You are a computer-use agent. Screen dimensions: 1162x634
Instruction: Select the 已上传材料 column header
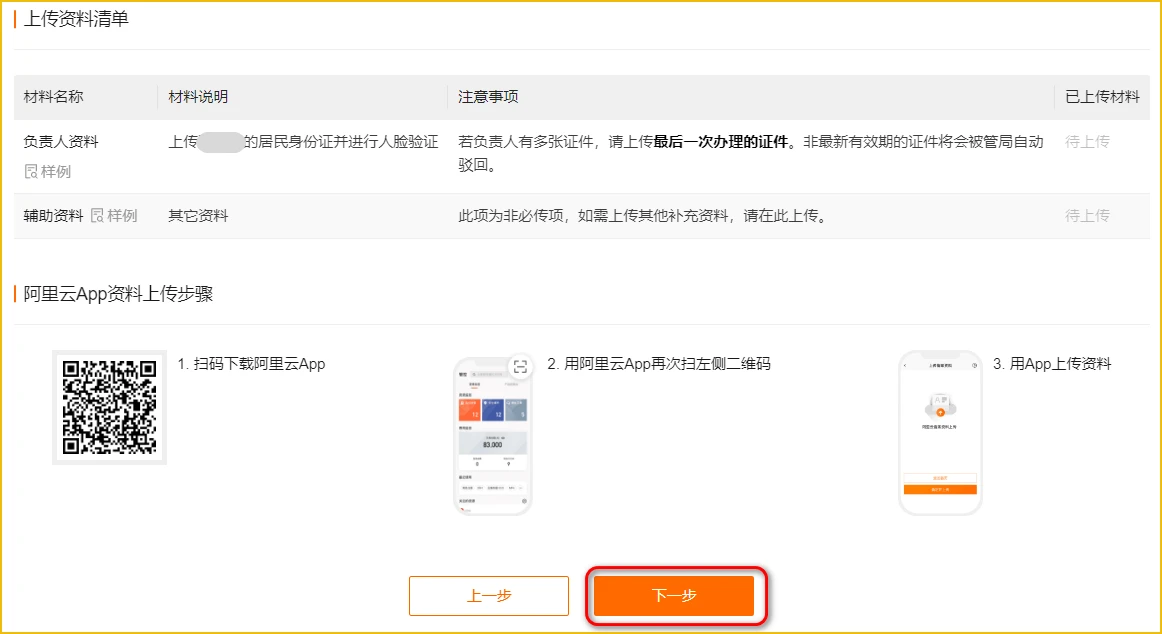click(x=1102, y=97)
